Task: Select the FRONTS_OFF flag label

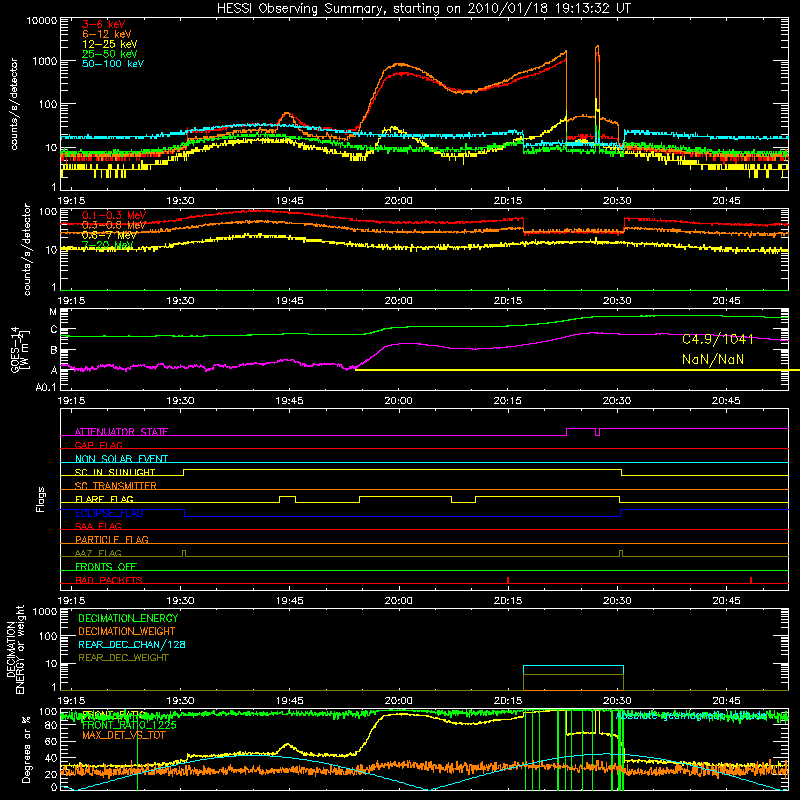Action: click(x=106, y=566)
